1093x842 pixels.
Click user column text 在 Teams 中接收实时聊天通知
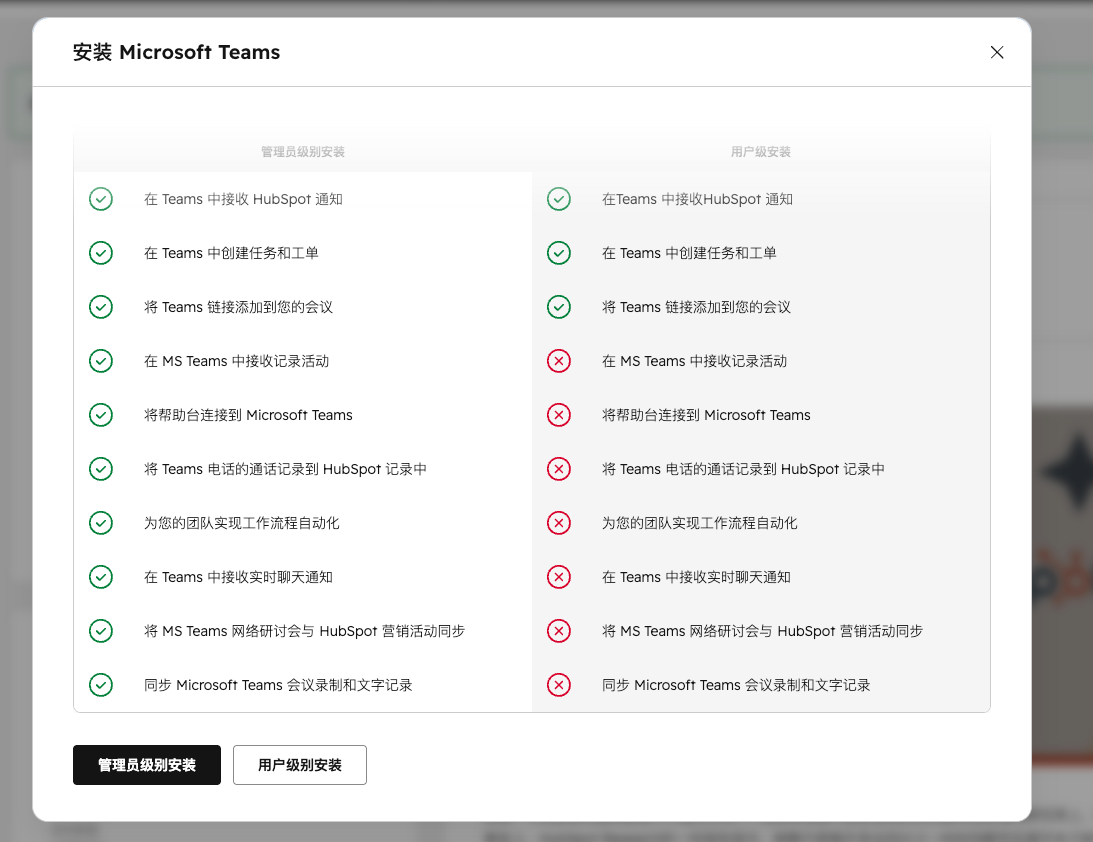(696, 577)
